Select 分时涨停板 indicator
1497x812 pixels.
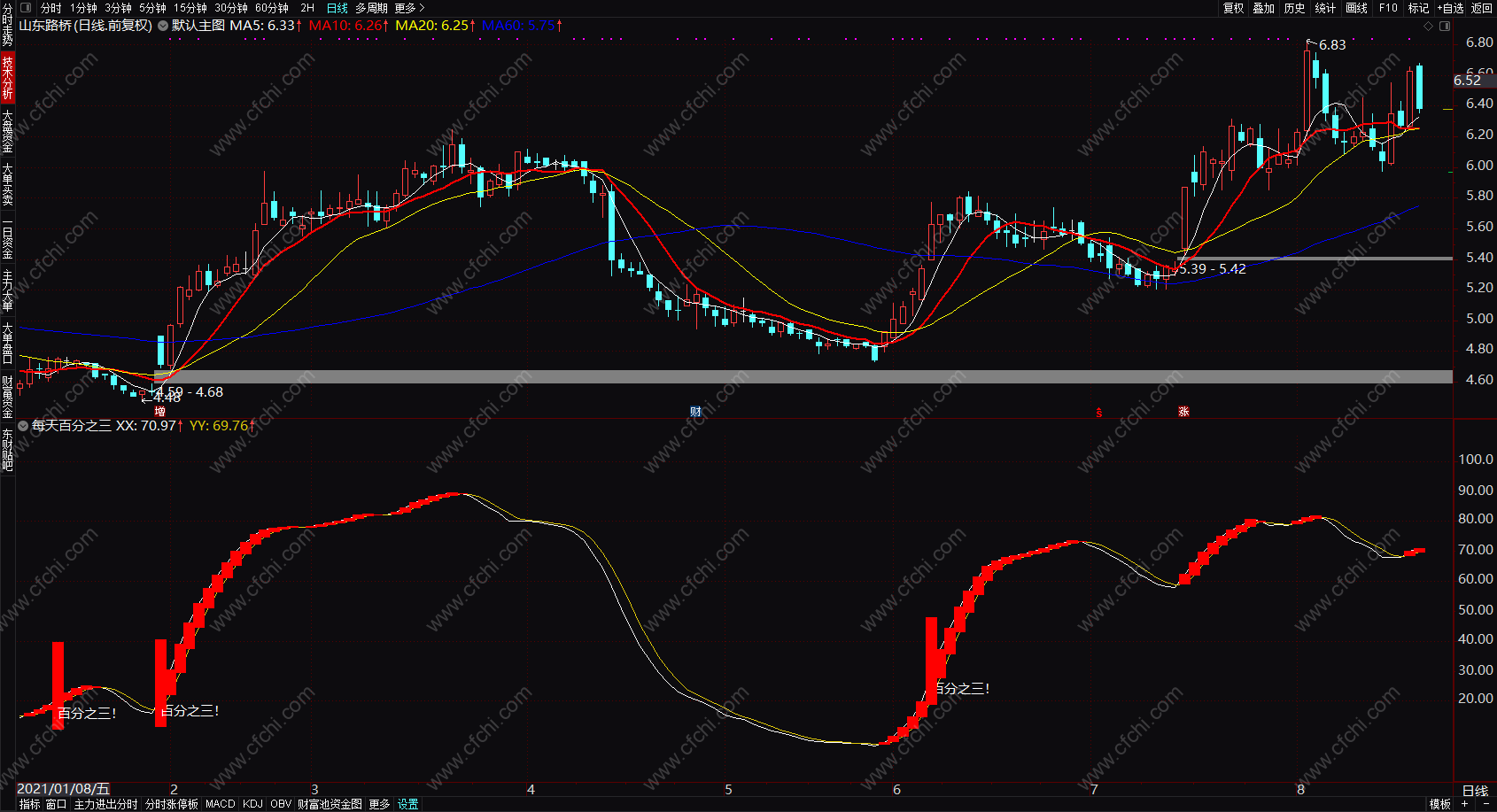coord(172,804)
